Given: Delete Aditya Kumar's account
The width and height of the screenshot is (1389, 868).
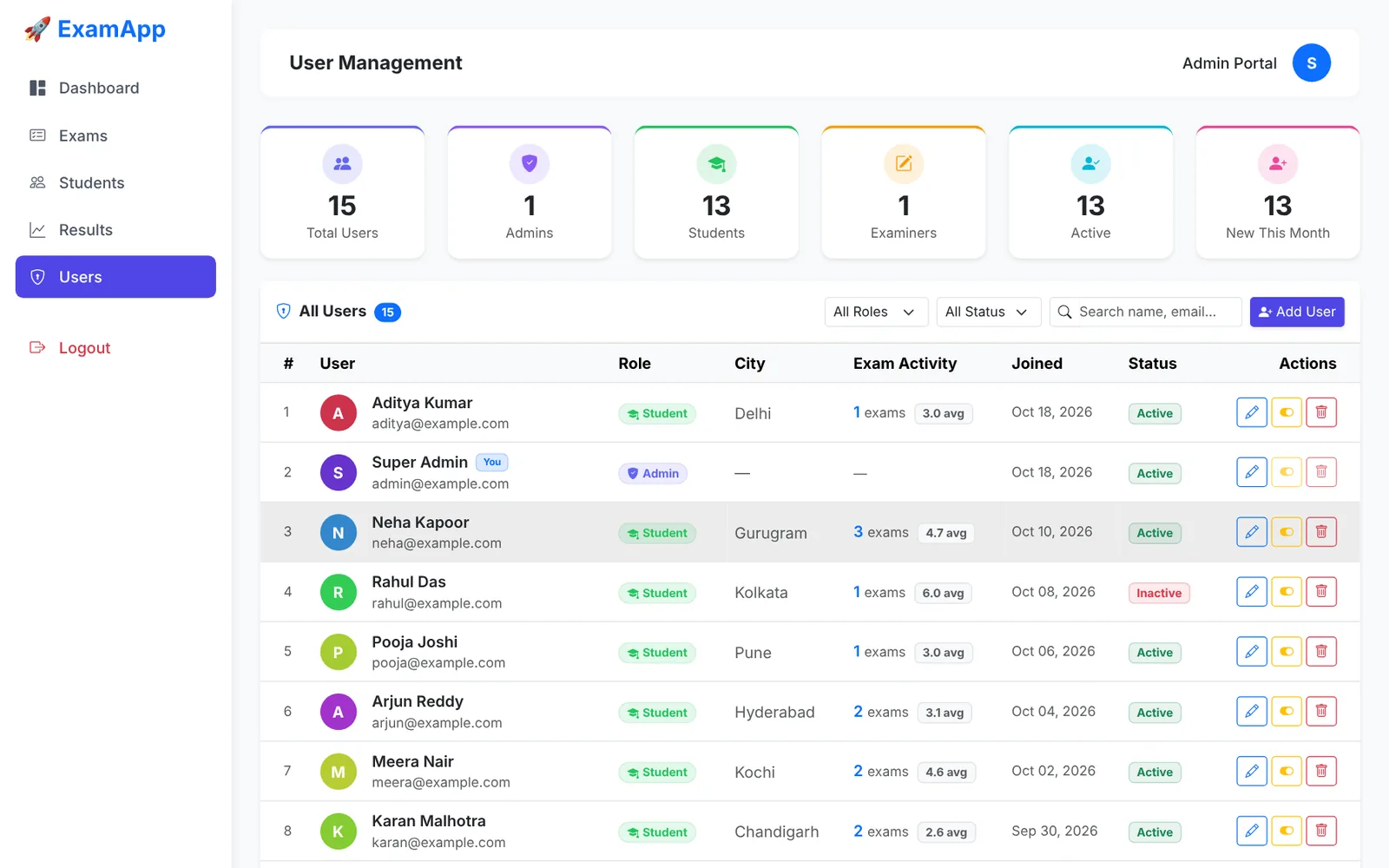Looking at the screenshot, I should click(1321, 412).
